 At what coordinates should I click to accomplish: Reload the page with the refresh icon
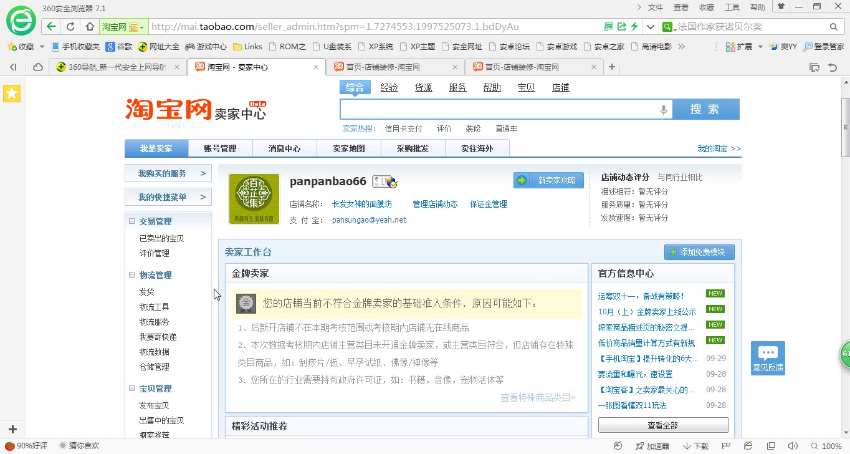point(70,26)
